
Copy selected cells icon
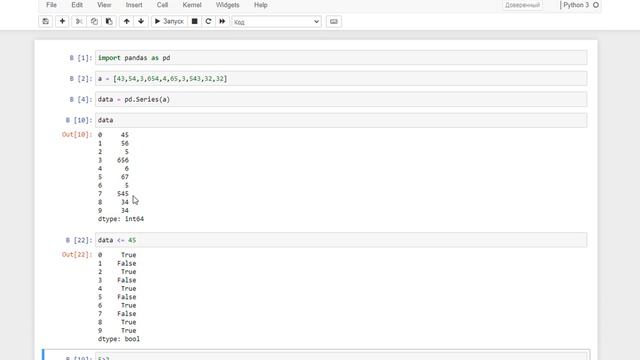[94, 21]
